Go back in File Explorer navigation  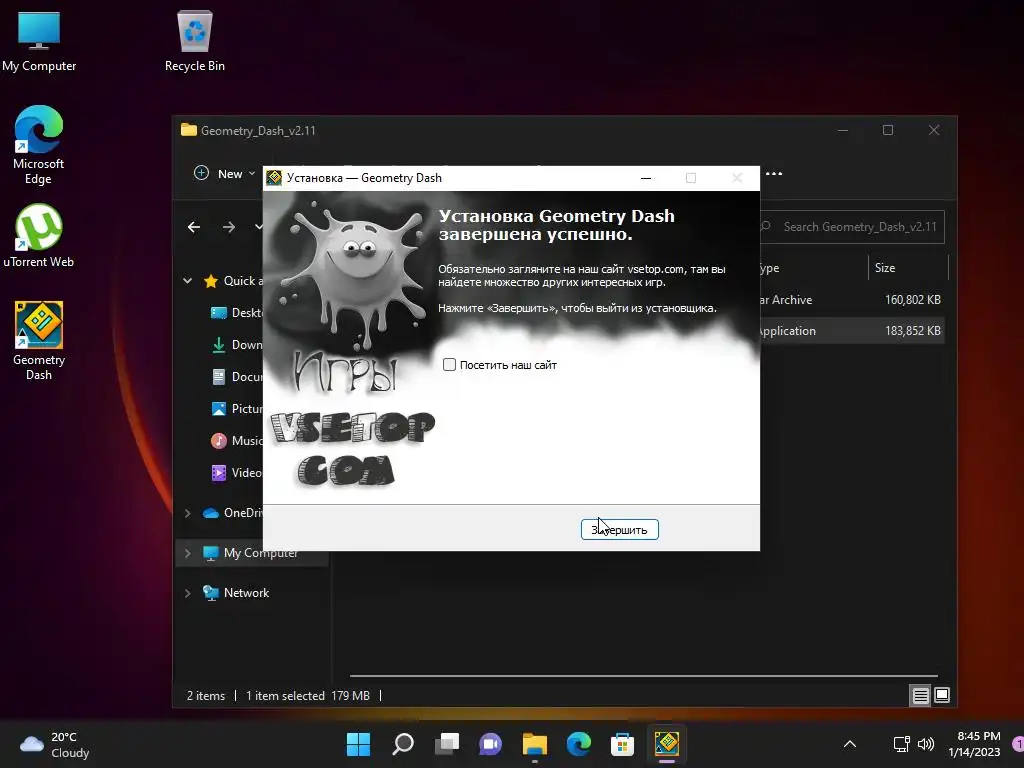194,227
